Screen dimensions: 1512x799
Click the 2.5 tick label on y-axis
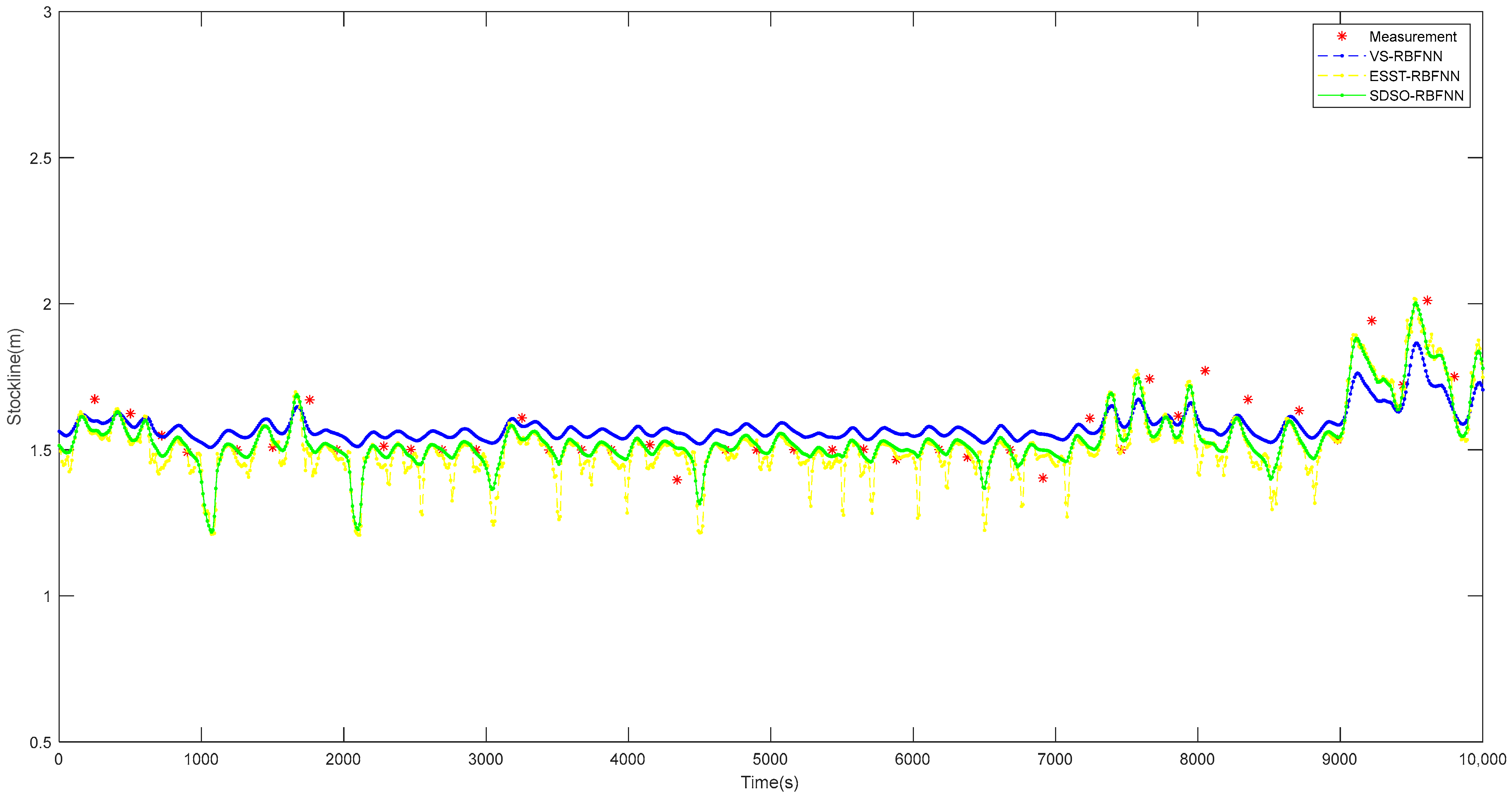41,158
